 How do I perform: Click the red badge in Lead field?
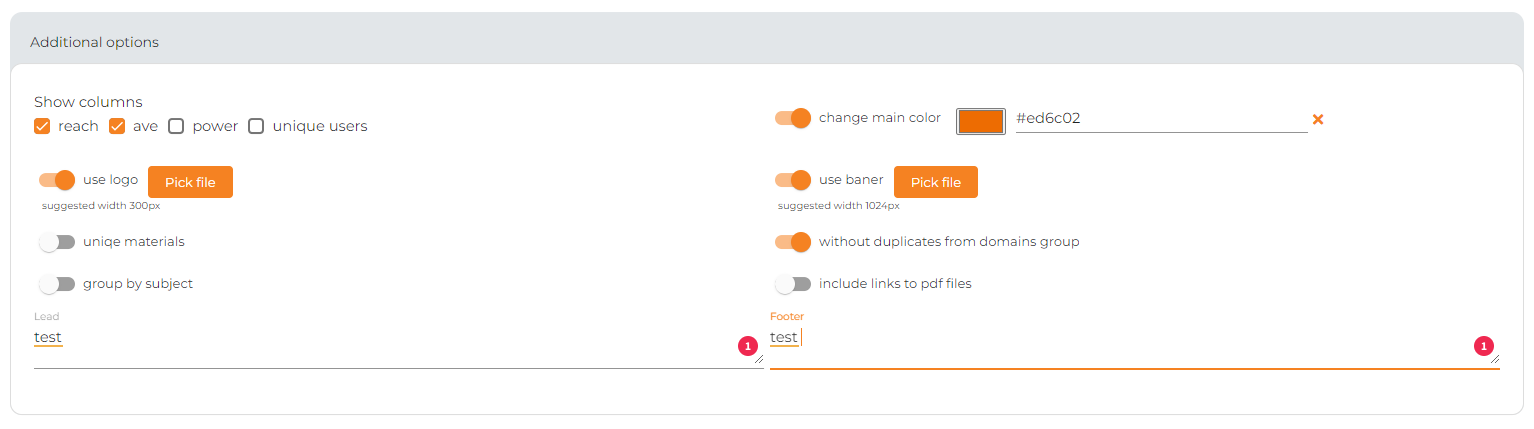coord(748,347)
